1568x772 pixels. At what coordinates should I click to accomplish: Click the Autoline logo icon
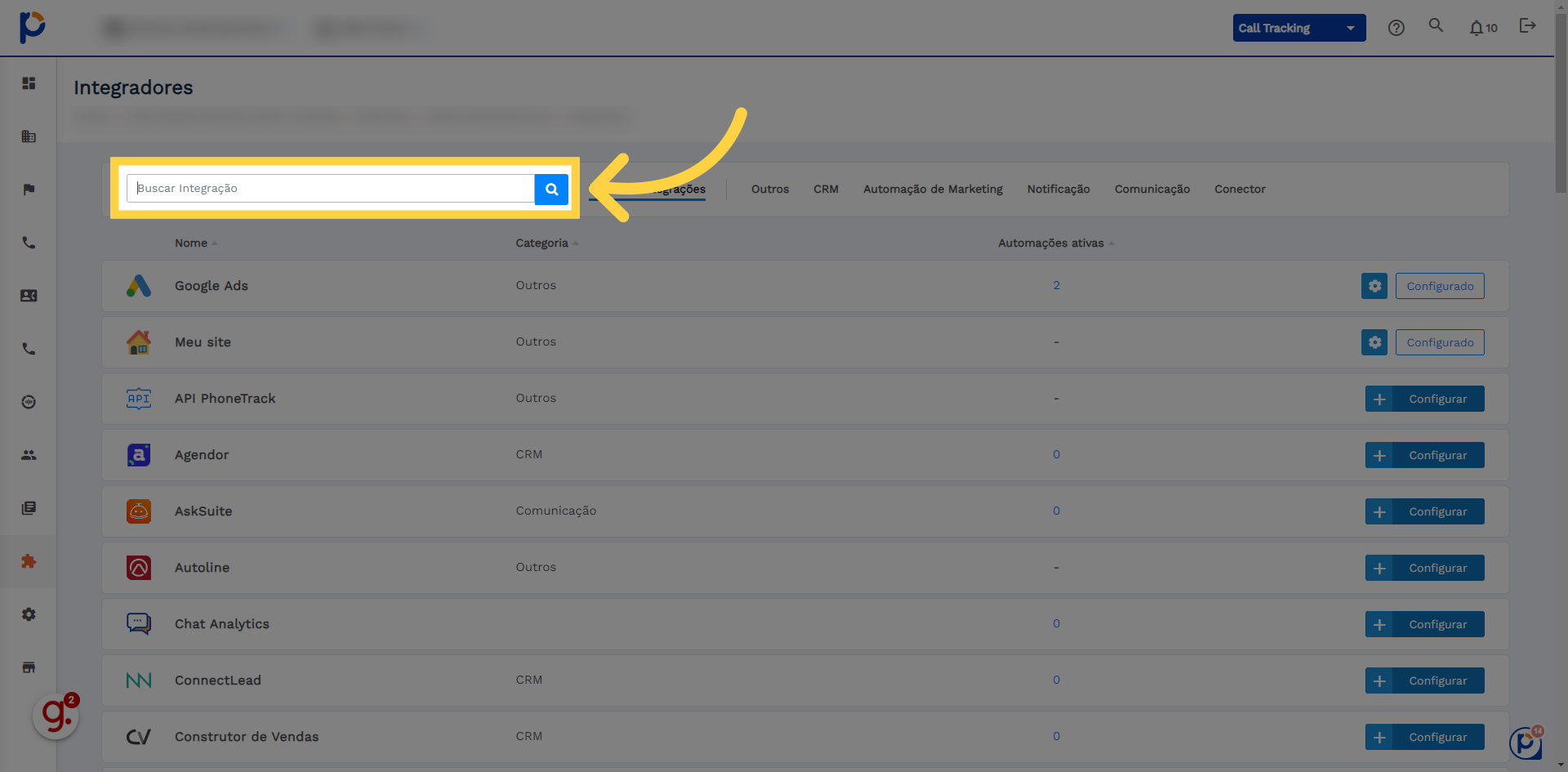pos(139,568)
